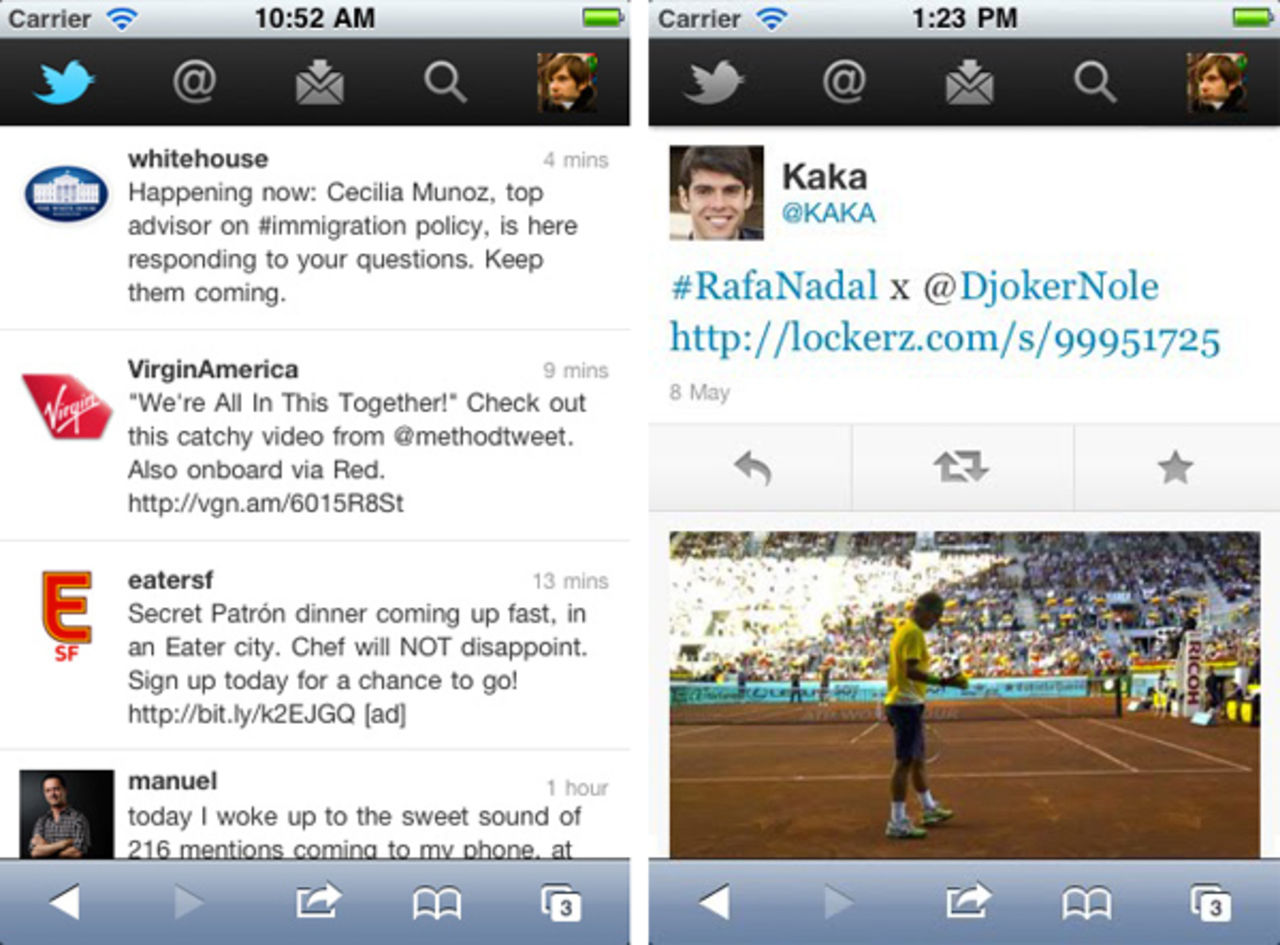
Task: View the tennis court photo attachment
Action: pyautogui.click(x=965, y=695)
